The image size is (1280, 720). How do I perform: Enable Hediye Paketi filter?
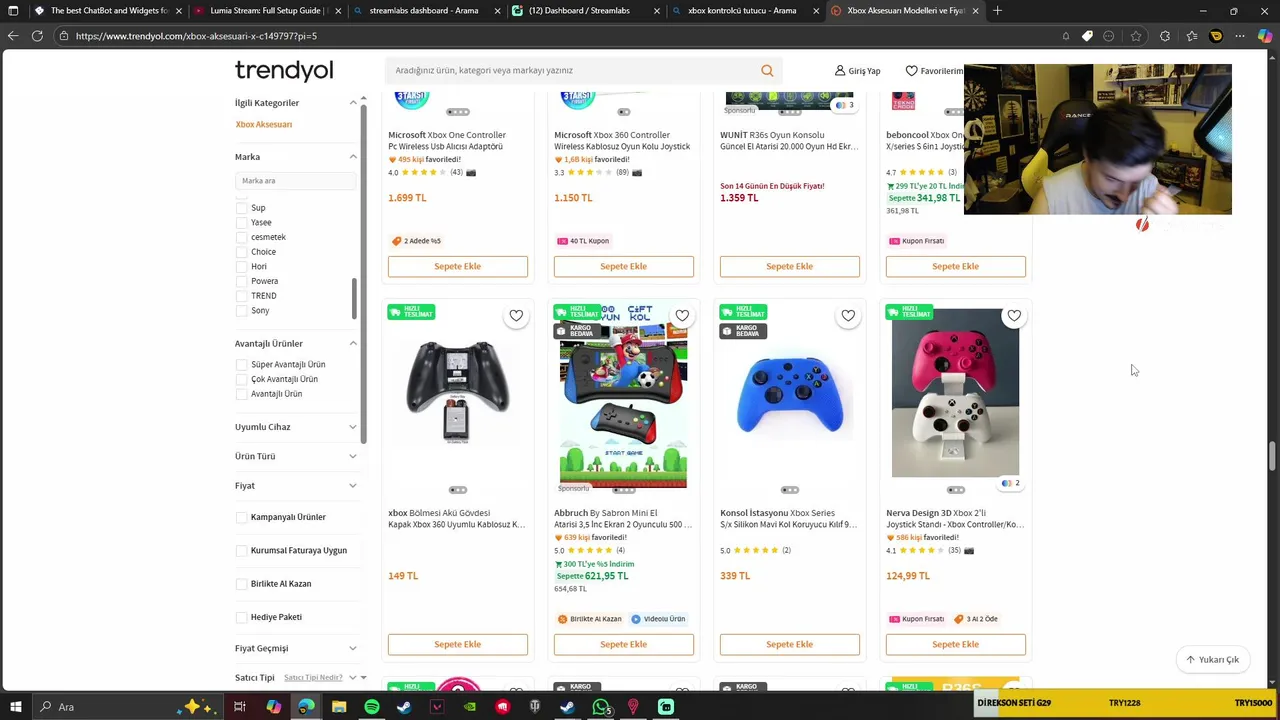pos(241,617)
